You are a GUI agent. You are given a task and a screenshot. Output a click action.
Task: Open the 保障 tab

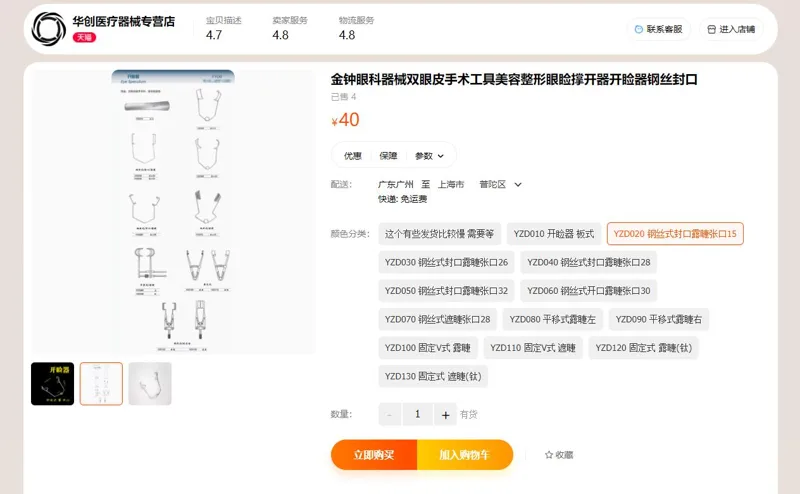[x=388, y=156]
